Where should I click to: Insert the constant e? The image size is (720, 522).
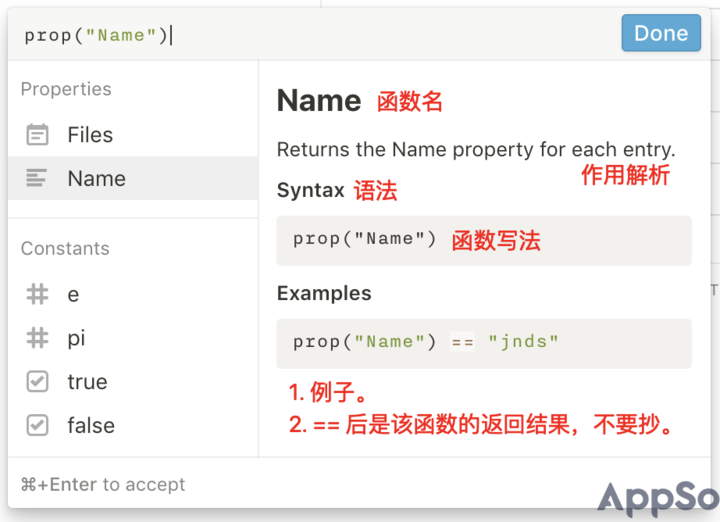(133, 294)
